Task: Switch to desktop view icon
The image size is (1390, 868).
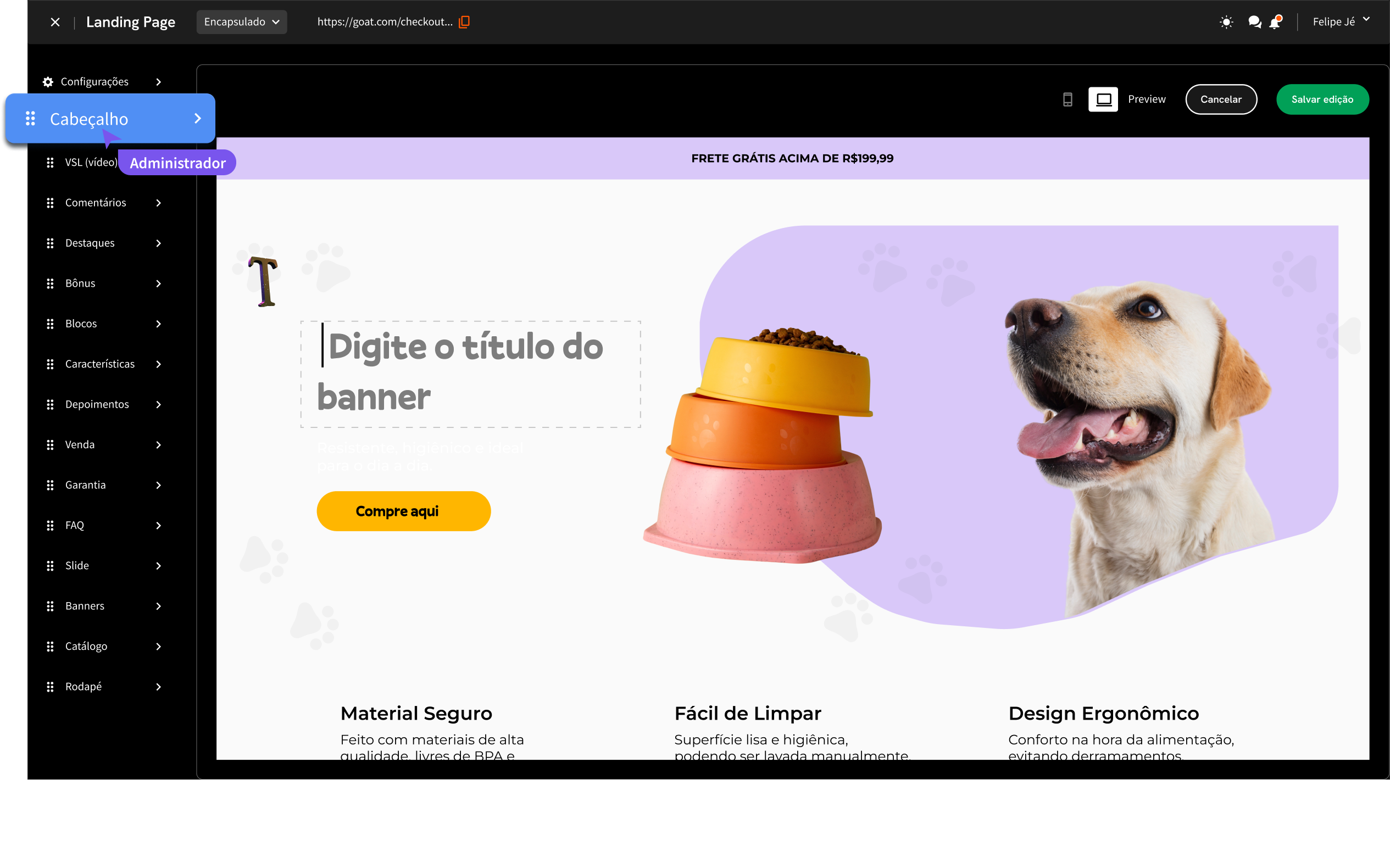Action: tap(1103, 99)
